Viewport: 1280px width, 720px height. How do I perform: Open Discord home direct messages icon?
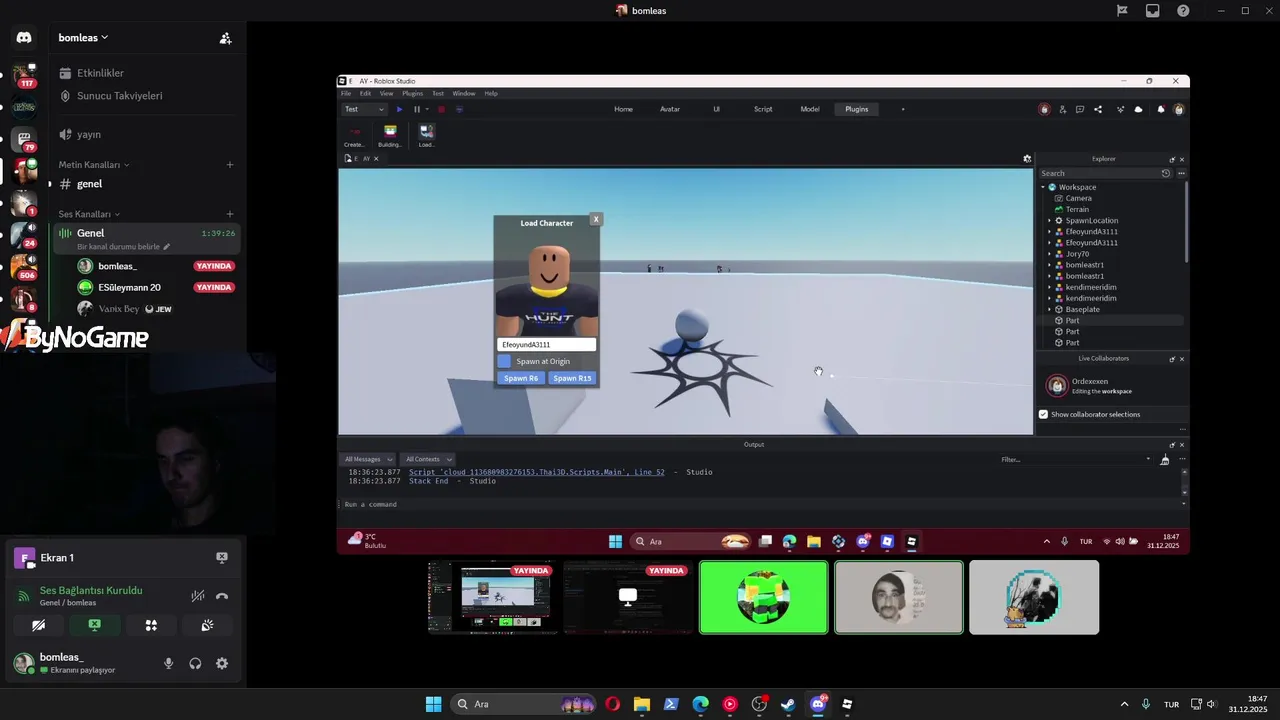24,38
